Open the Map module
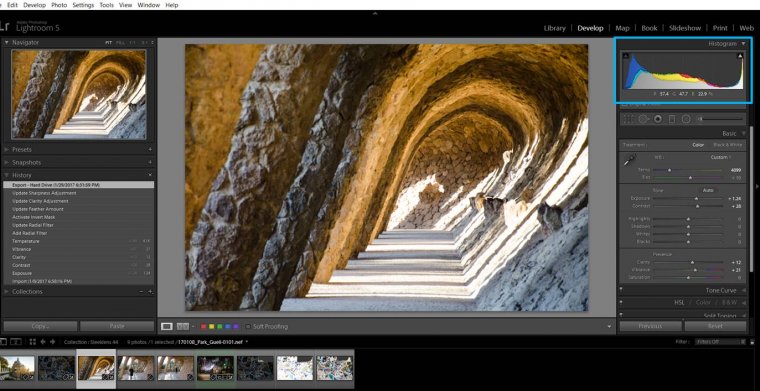The width and height of the screenshot is (760, 391). pos(622,28)
